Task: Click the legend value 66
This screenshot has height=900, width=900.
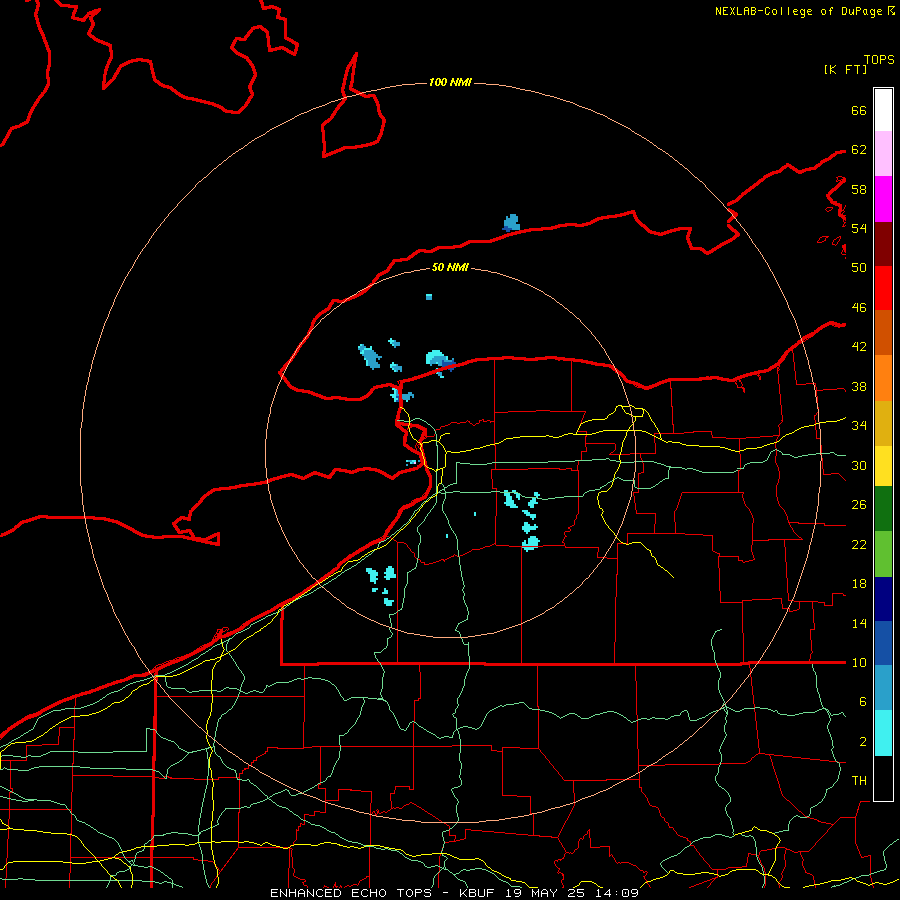Action: (x=859, y=111)
